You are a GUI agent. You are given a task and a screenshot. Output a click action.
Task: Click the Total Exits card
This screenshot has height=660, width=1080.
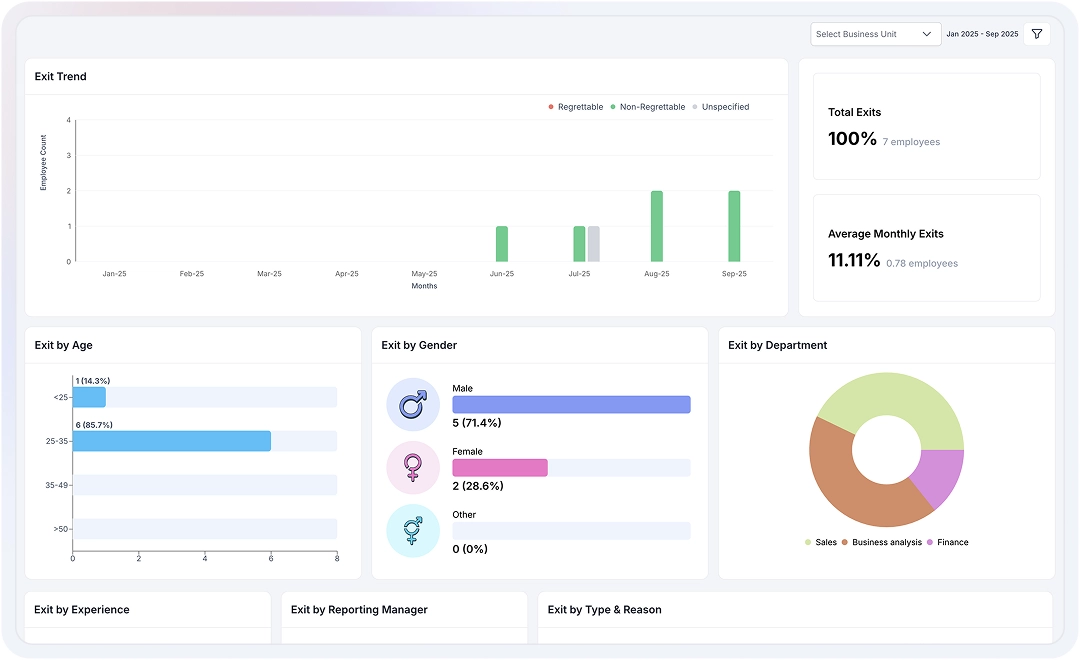click(926, 126)
